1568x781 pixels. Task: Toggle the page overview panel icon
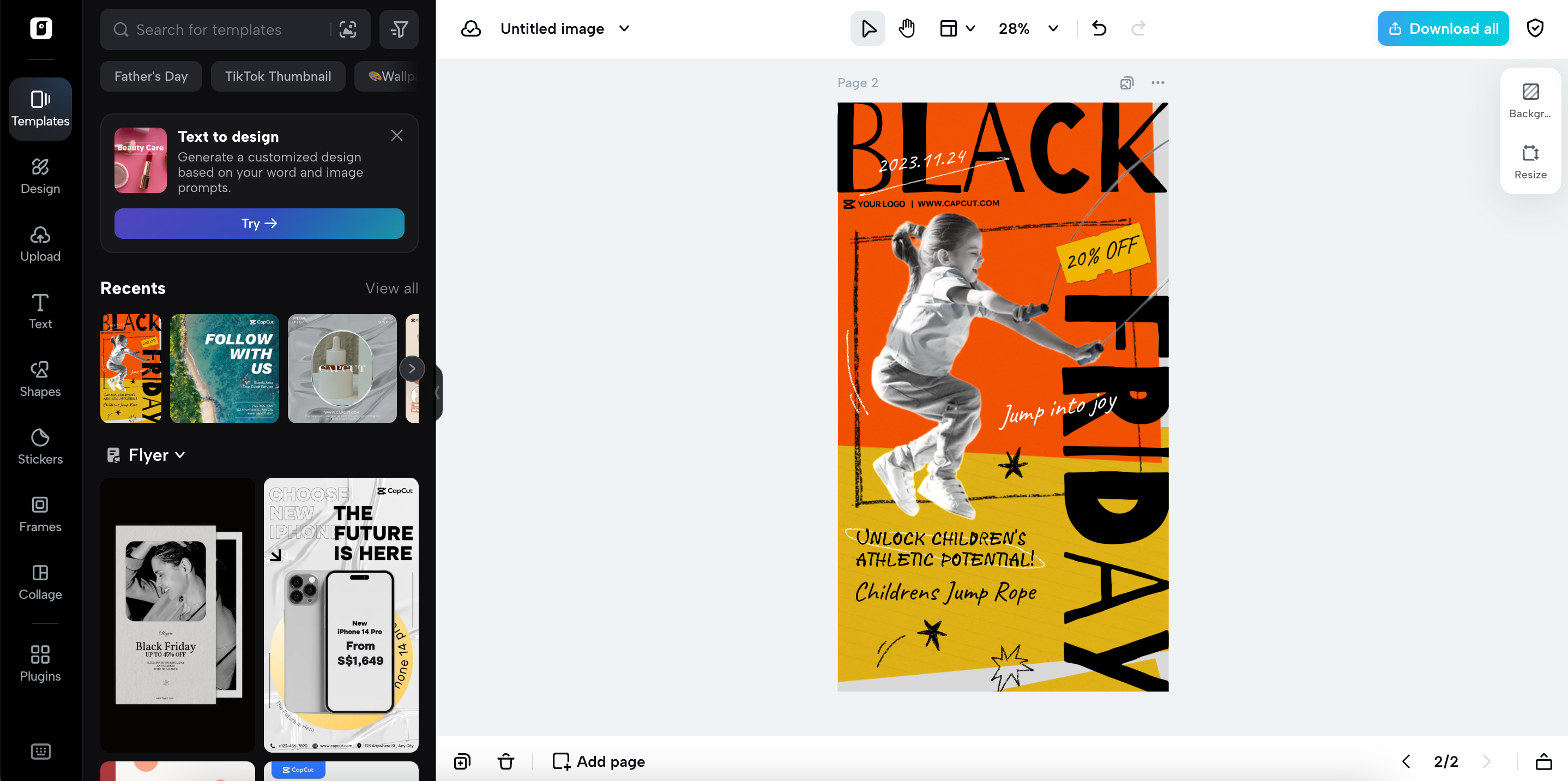[x=1543, y=761]
